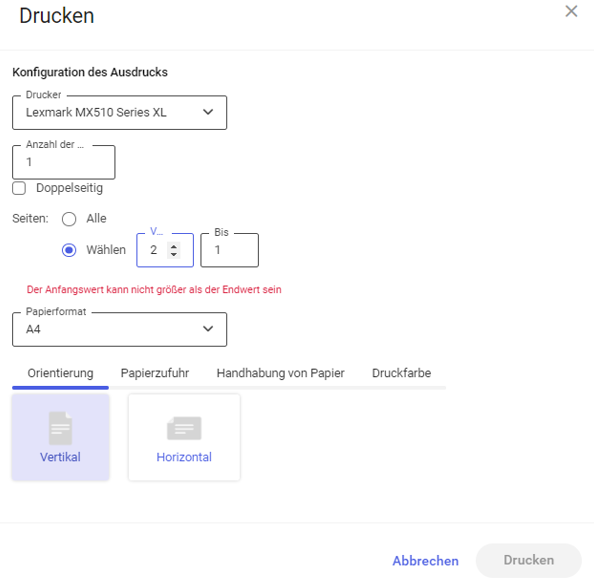Close the Drucken dialog with the X

click(x=571, y=11)
